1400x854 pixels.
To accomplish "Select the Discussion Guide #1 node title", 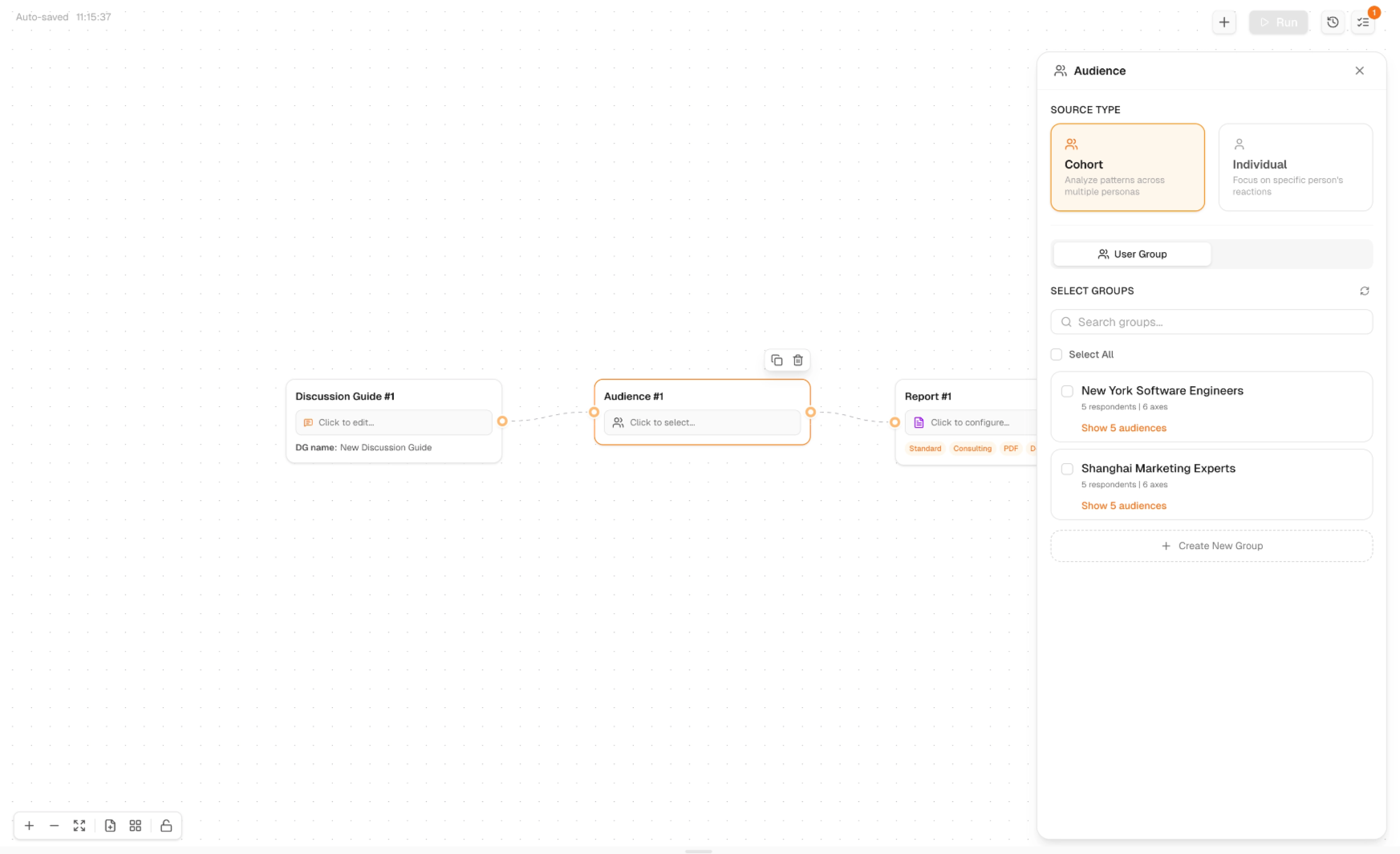I will coord(345,396).
